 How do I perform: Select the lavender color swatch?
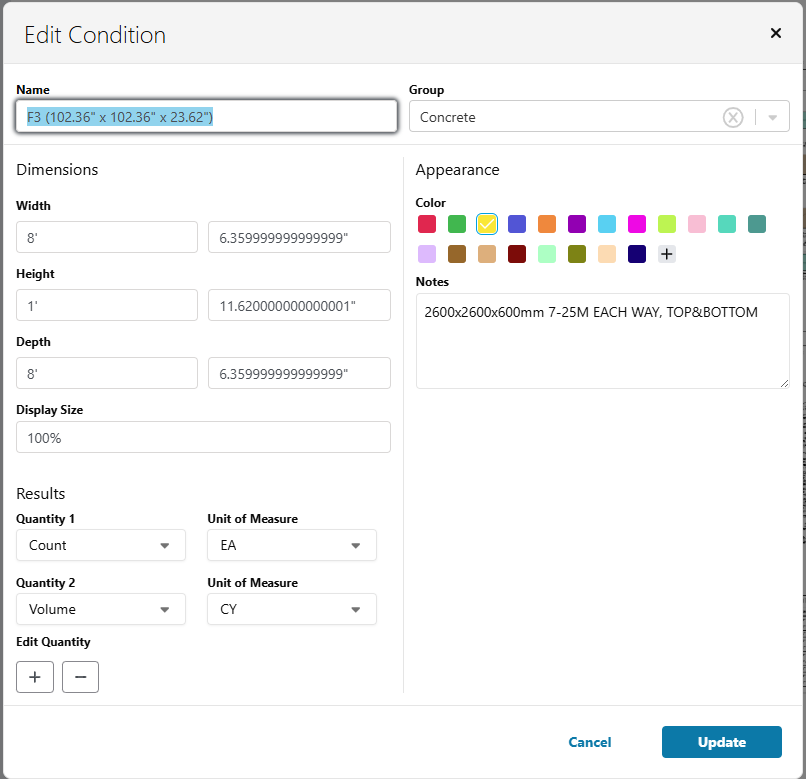427,254
